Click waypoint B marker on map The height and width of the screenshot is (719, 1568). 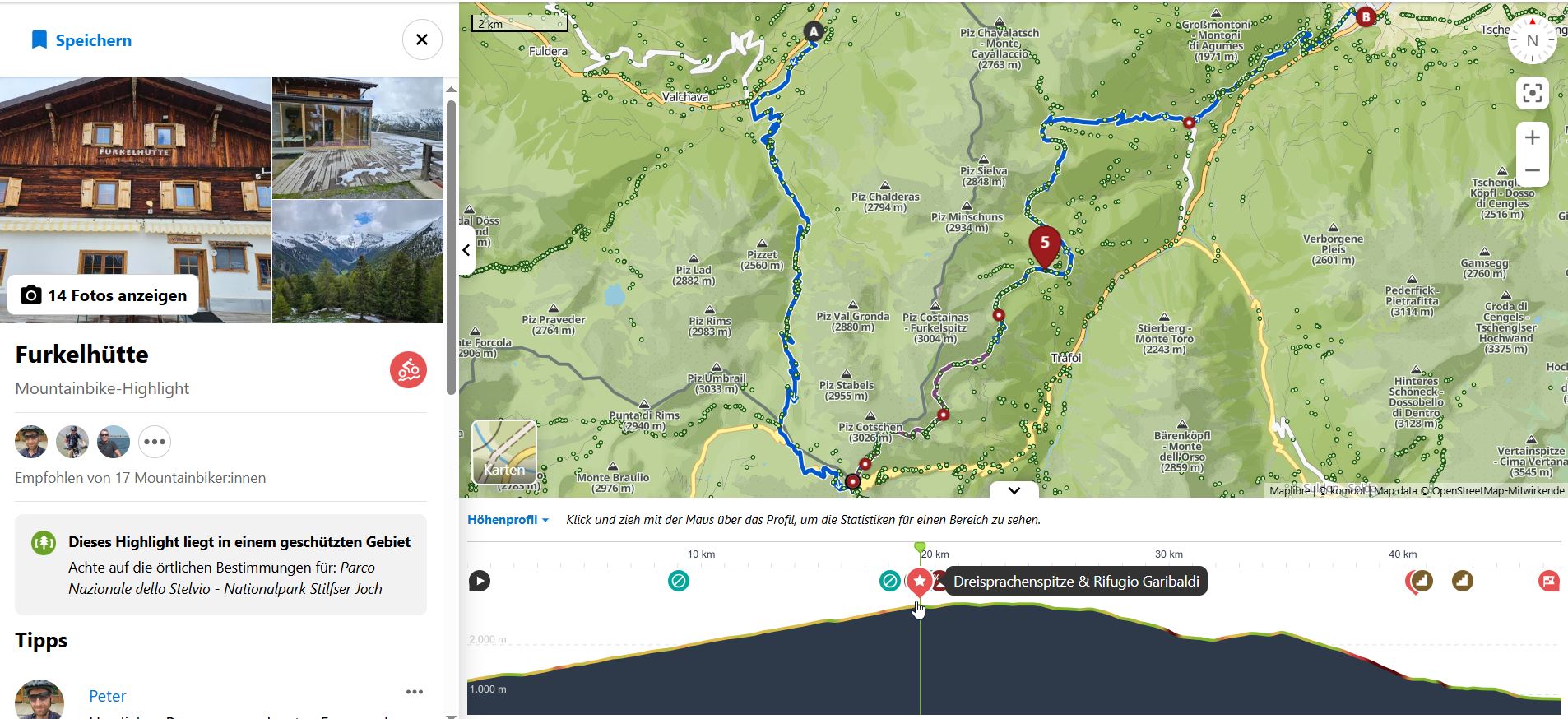click(1366, 16)
